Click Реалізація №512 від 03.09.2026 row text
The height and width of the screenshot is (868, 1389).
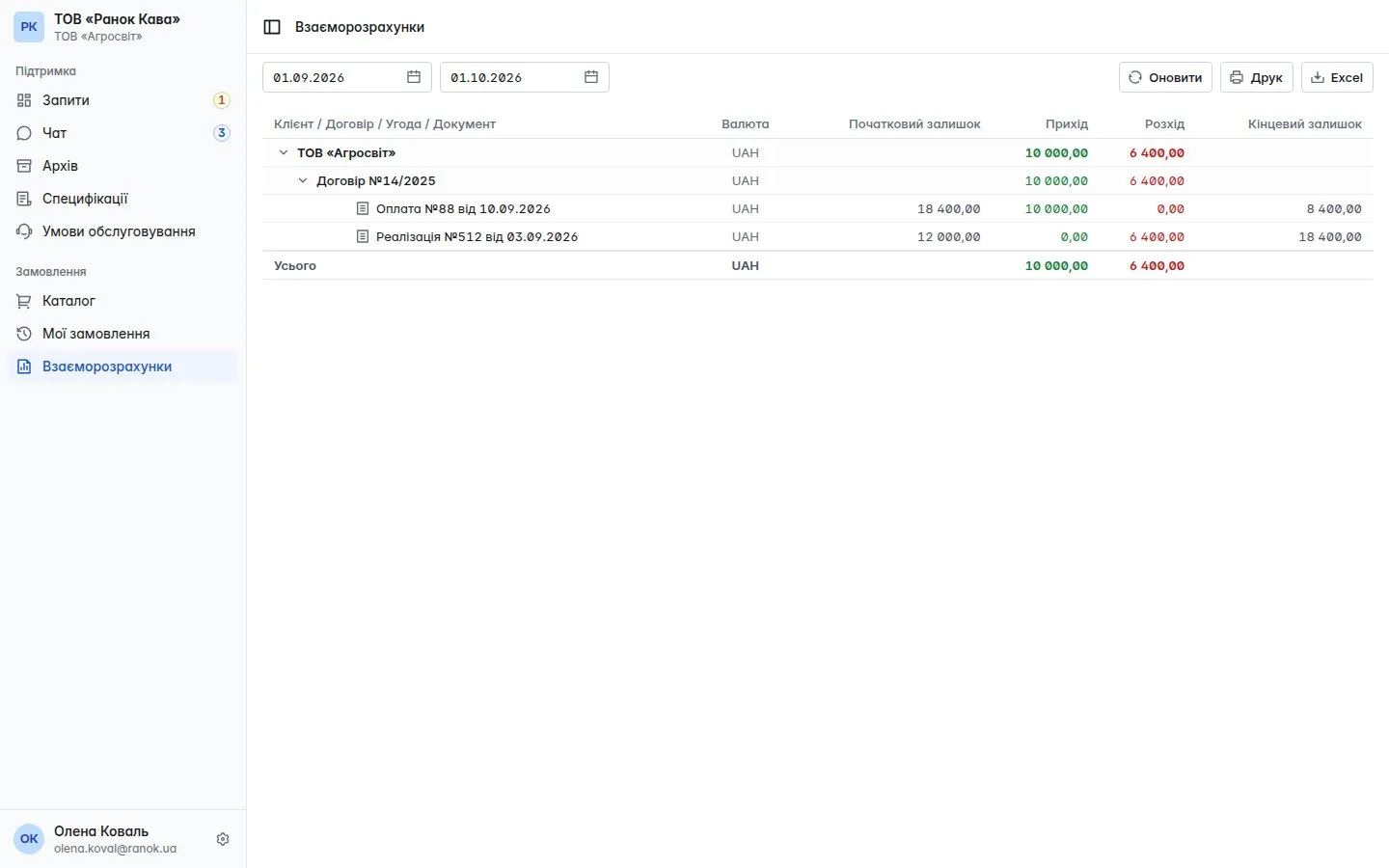click(477, 236)
